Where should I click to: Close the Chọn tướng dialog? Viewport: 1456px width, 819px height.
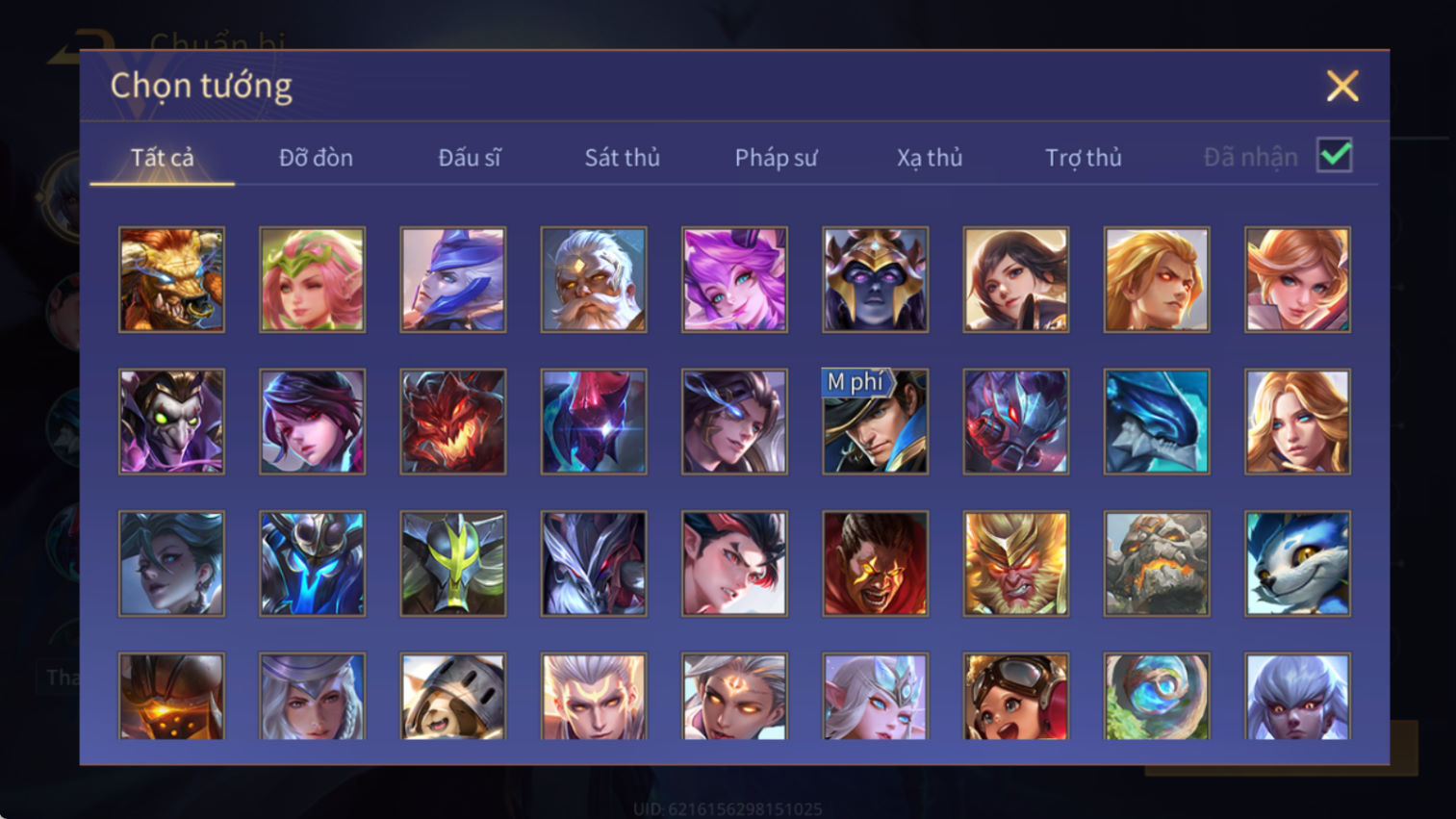point(1342,87)
